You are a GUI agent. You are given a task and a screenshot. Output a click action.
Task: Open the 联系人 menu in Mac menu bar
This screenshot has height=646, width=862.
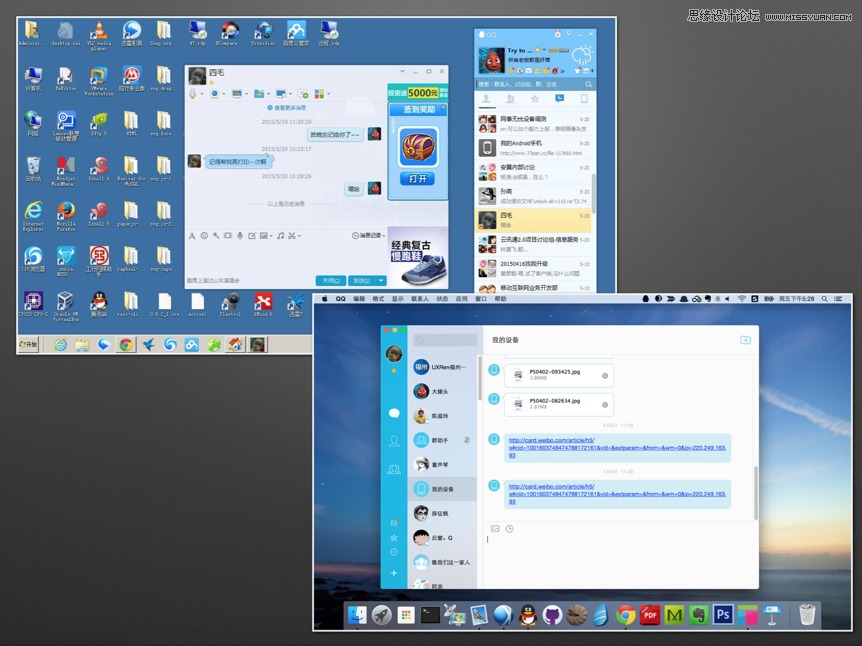point(419,299)
